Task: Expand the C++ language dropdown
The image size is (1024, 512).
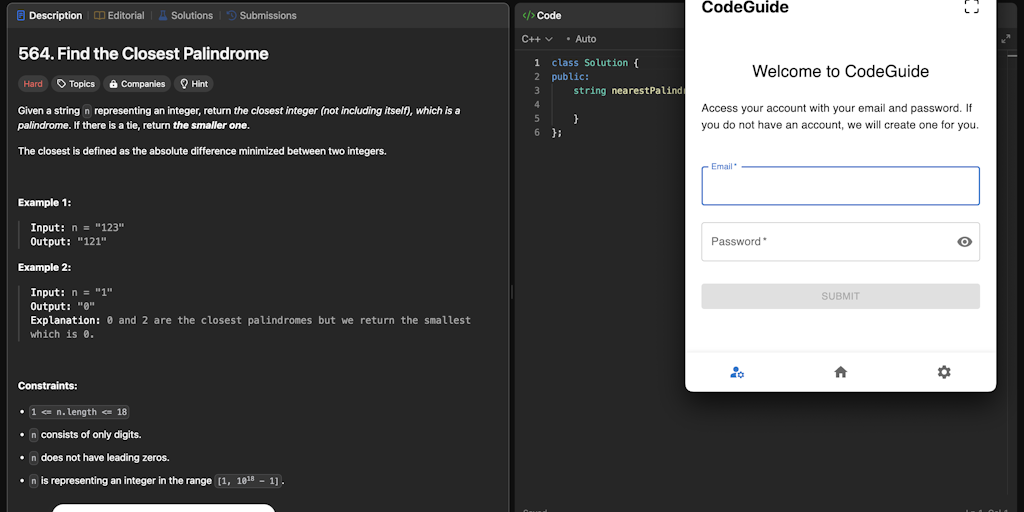Action: (537, 39)
